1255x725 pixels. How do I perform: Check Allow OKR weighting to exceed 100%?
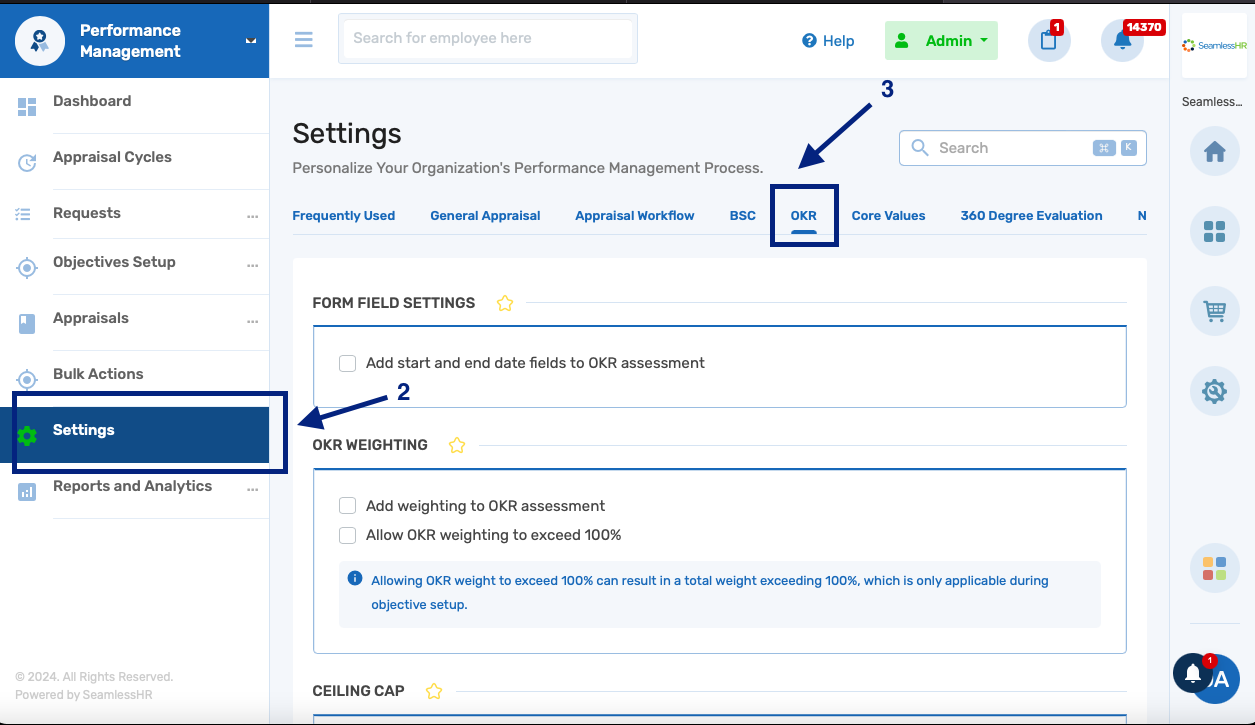coord(347,535)
